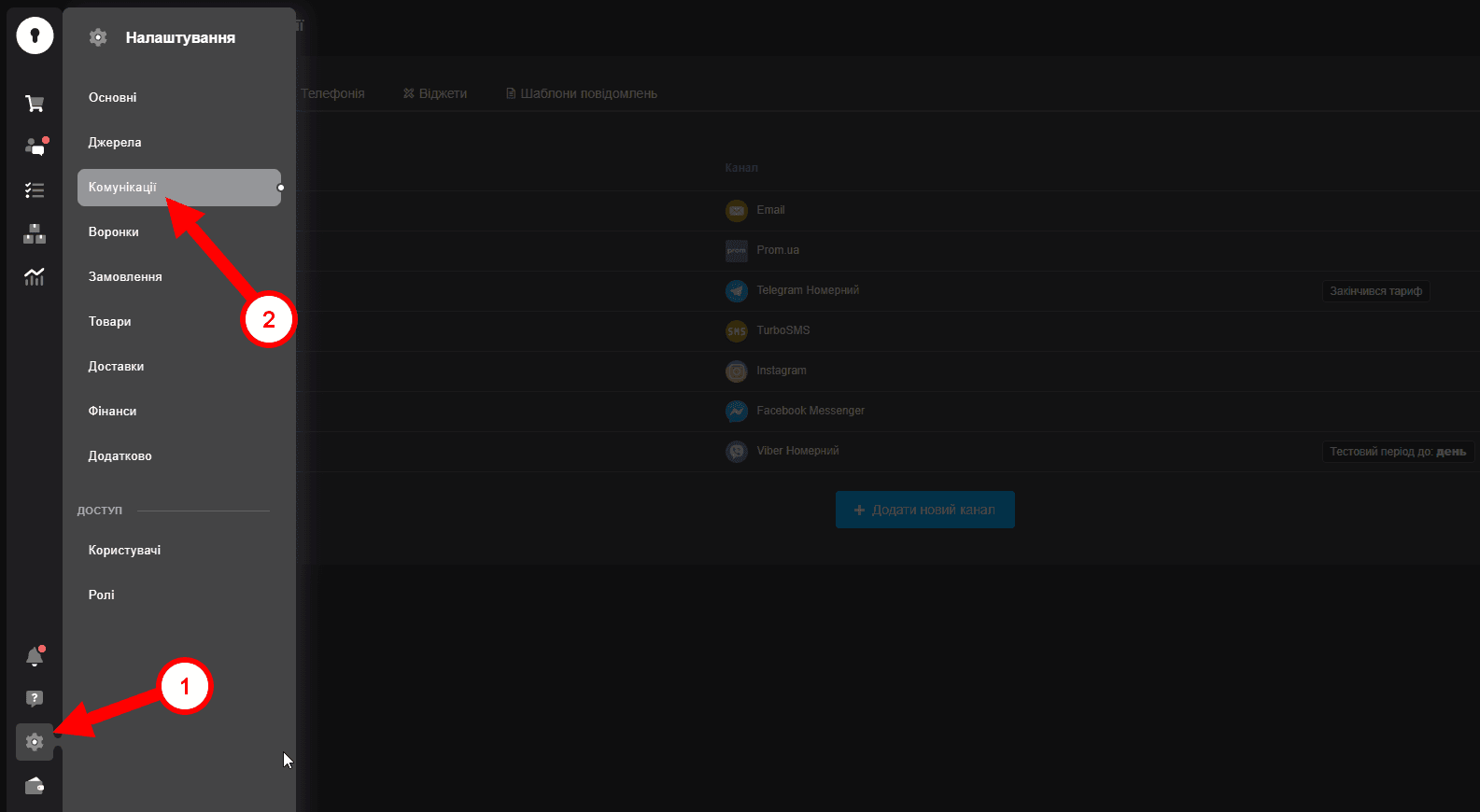Click the Канал column header

coord(741,168)
